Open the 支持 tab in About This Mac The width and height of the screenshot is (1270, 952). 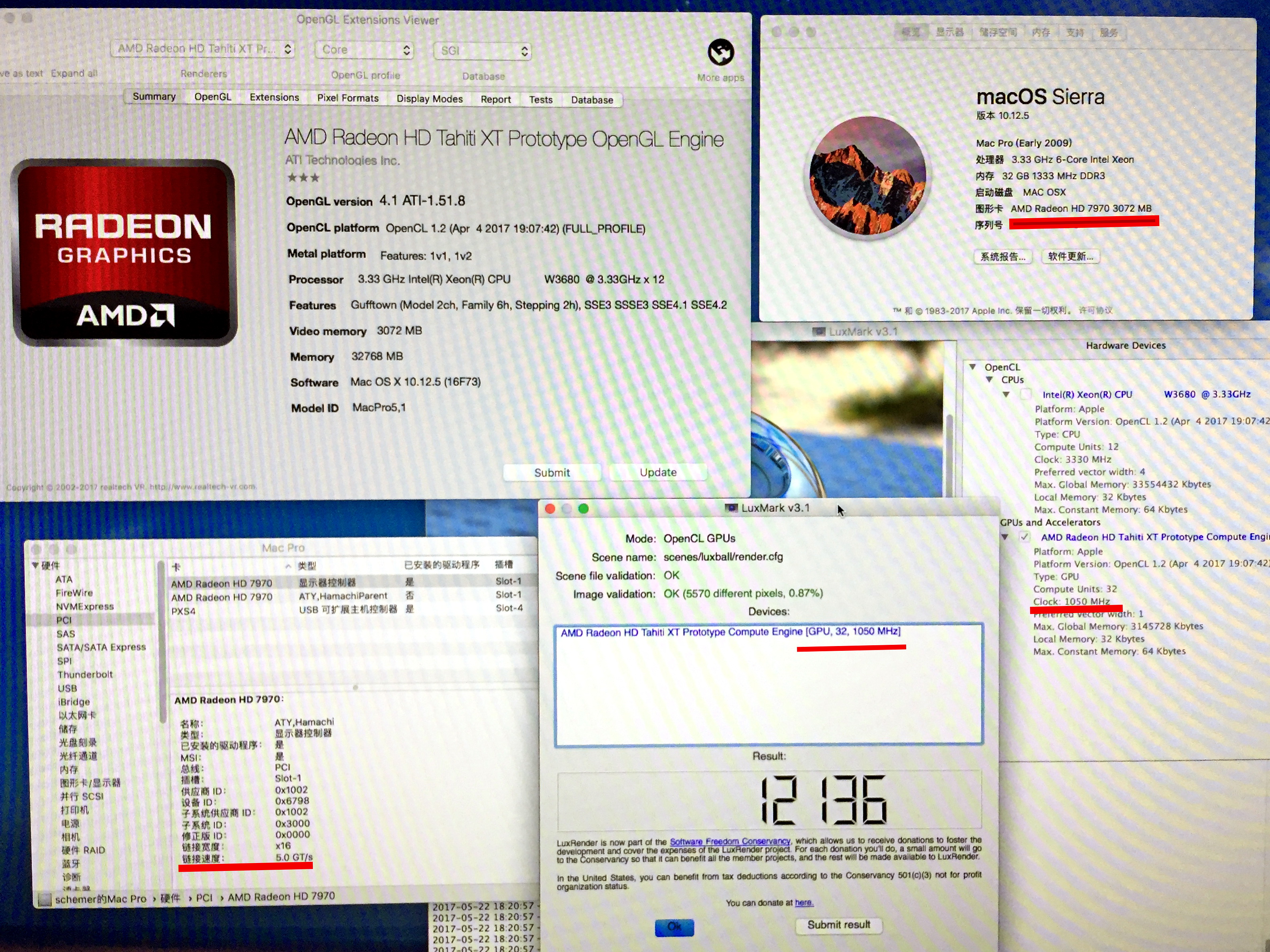click(x=1075, y=32)
